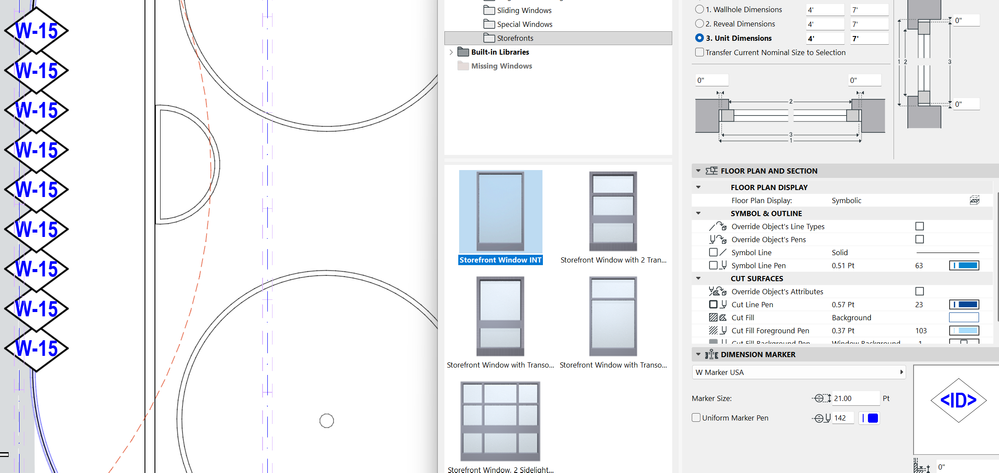Click the Built-in Libraries folder icon

[x=463, y=52]
